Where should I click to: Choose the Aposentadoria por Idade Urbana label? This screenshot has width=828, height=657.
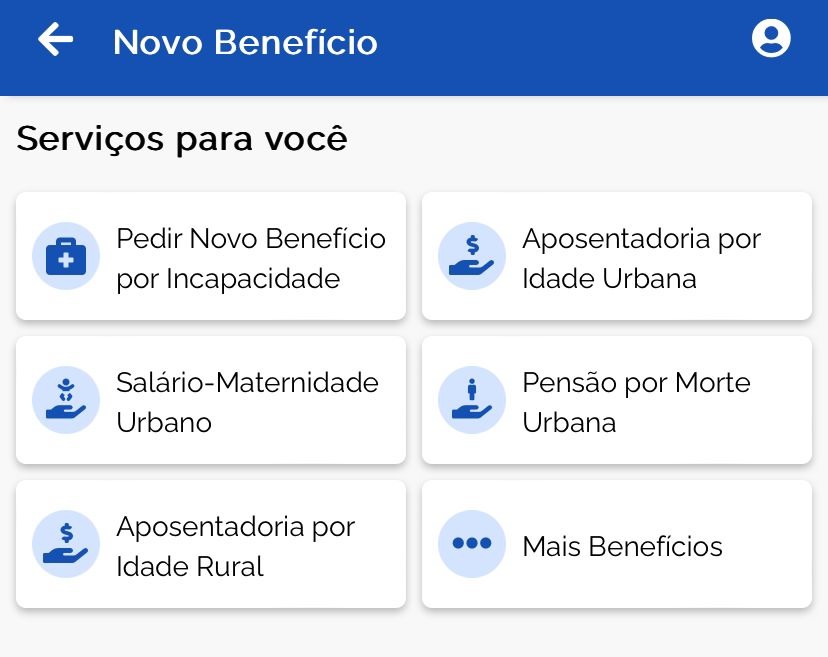click(x=641, y=258)
